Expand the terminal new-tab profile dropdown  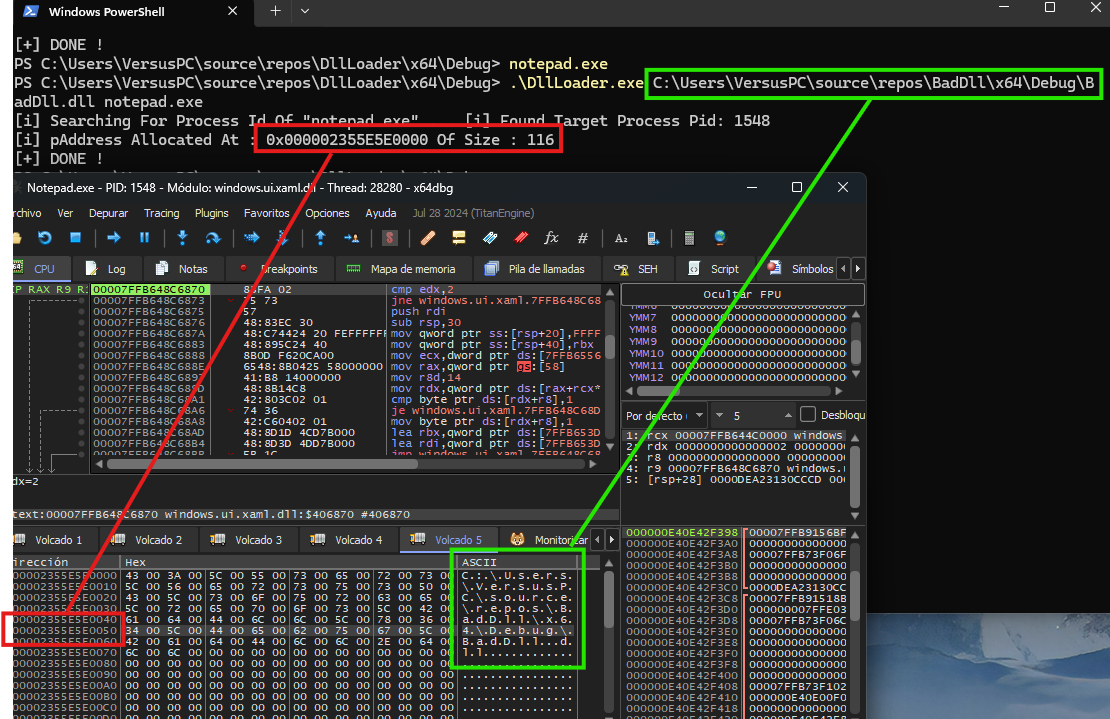point(305,11)
